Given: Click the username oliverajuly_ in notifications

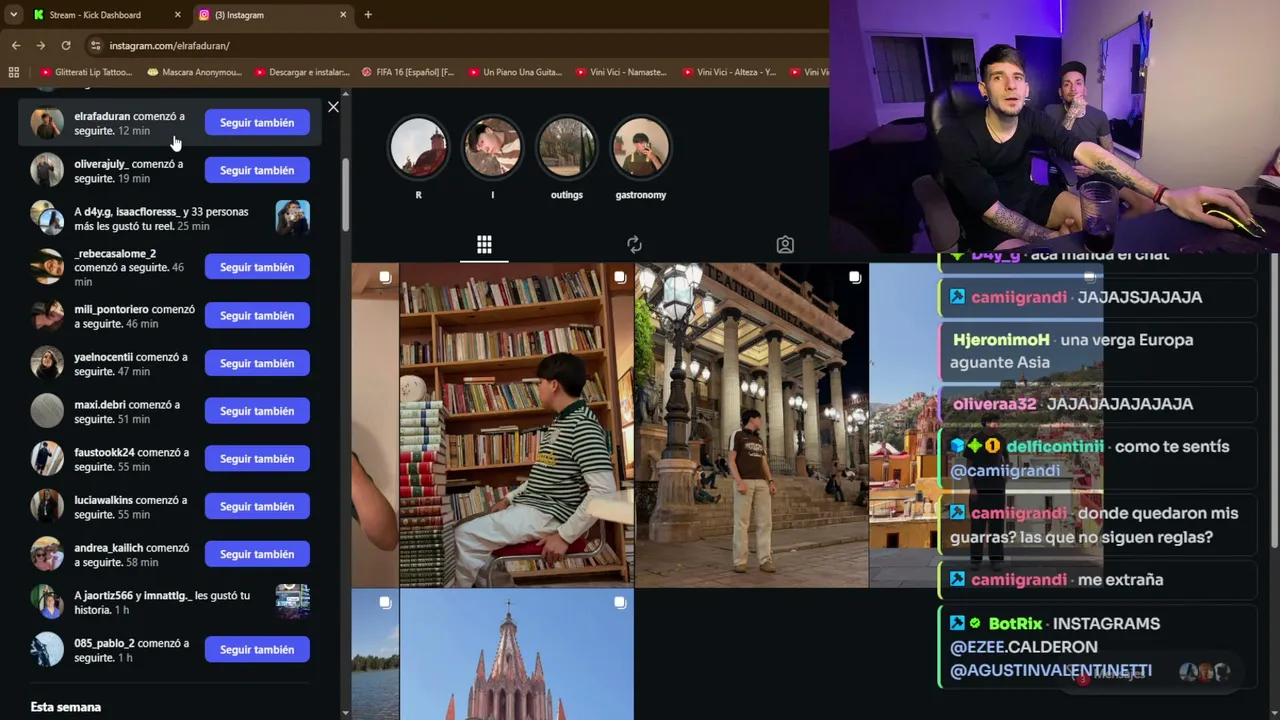Looking at the screenshot, I should 100,164.
